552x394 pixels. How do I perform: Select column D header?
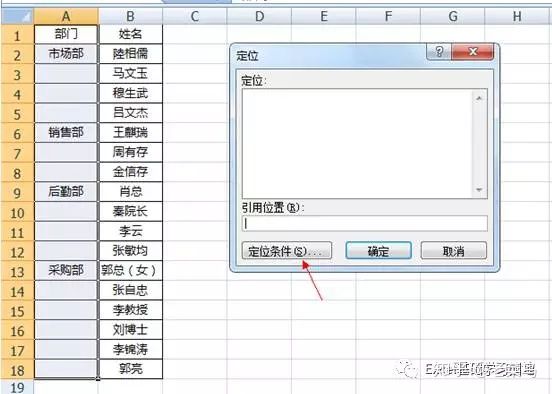click(259, 16)
